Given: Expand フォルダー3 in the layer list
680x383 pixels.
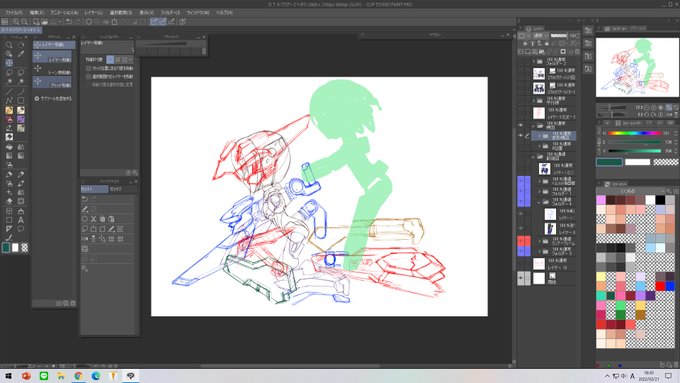Looking at the screenshot, I should pos(540,251).
